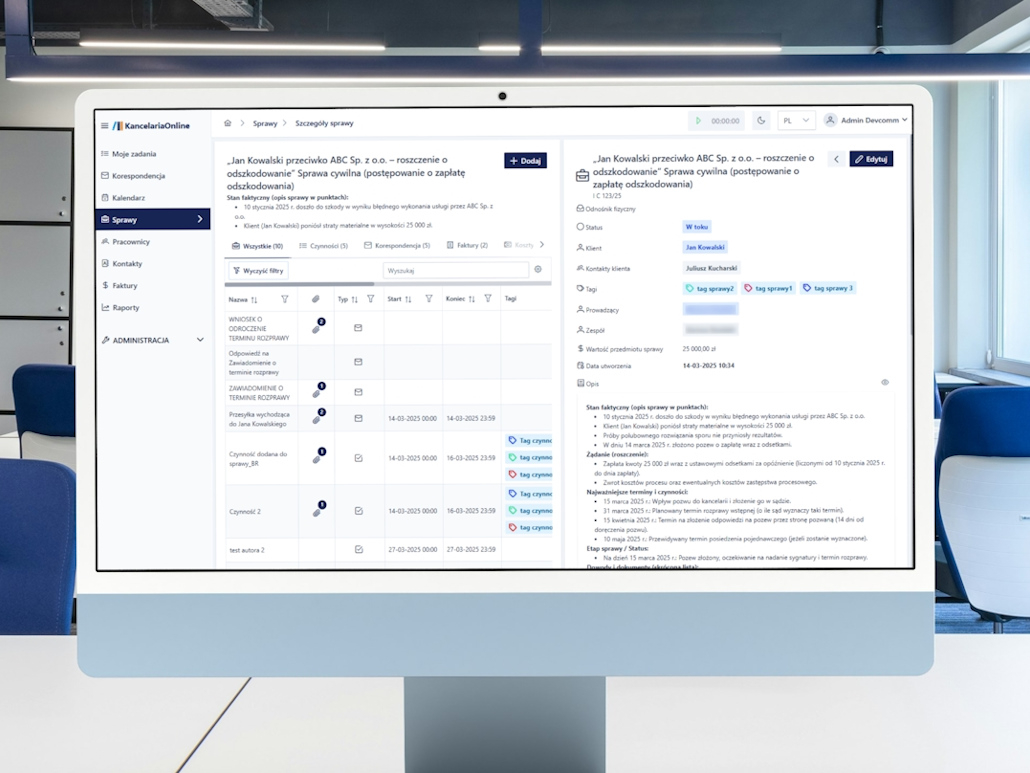Click into the Wyszukaj search field
1030x773 pixels.
(455, 270)
